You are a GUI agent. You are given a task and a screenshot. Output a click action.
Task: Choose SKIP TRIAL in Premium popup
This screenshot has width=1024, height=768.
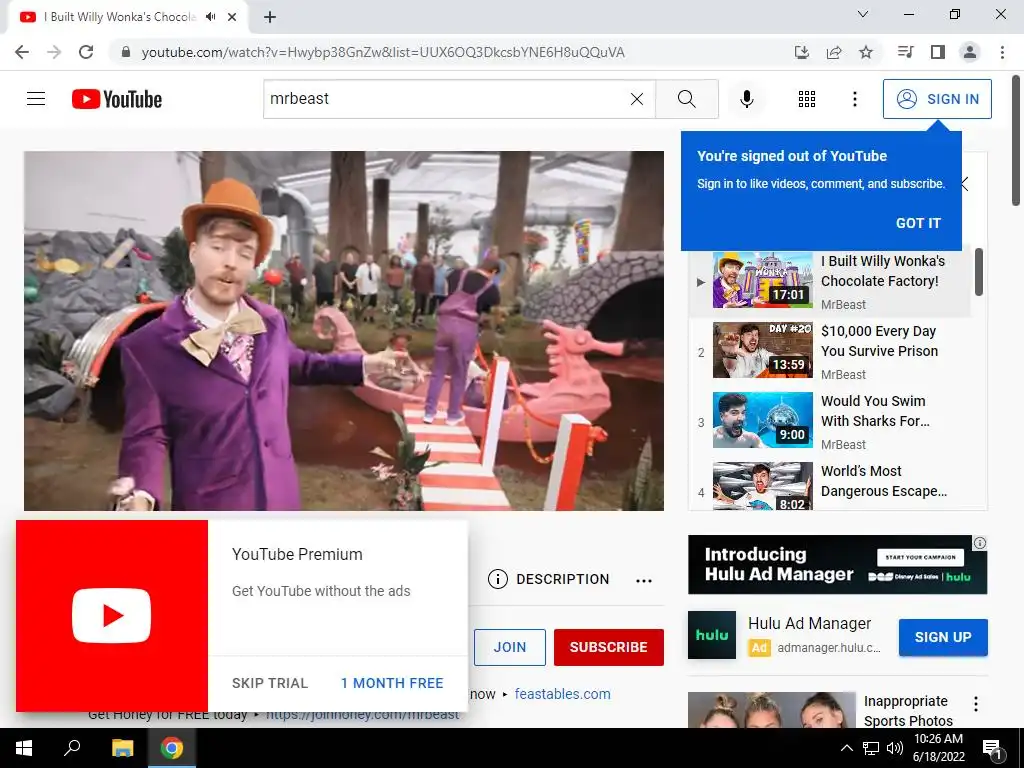point(270,683)
